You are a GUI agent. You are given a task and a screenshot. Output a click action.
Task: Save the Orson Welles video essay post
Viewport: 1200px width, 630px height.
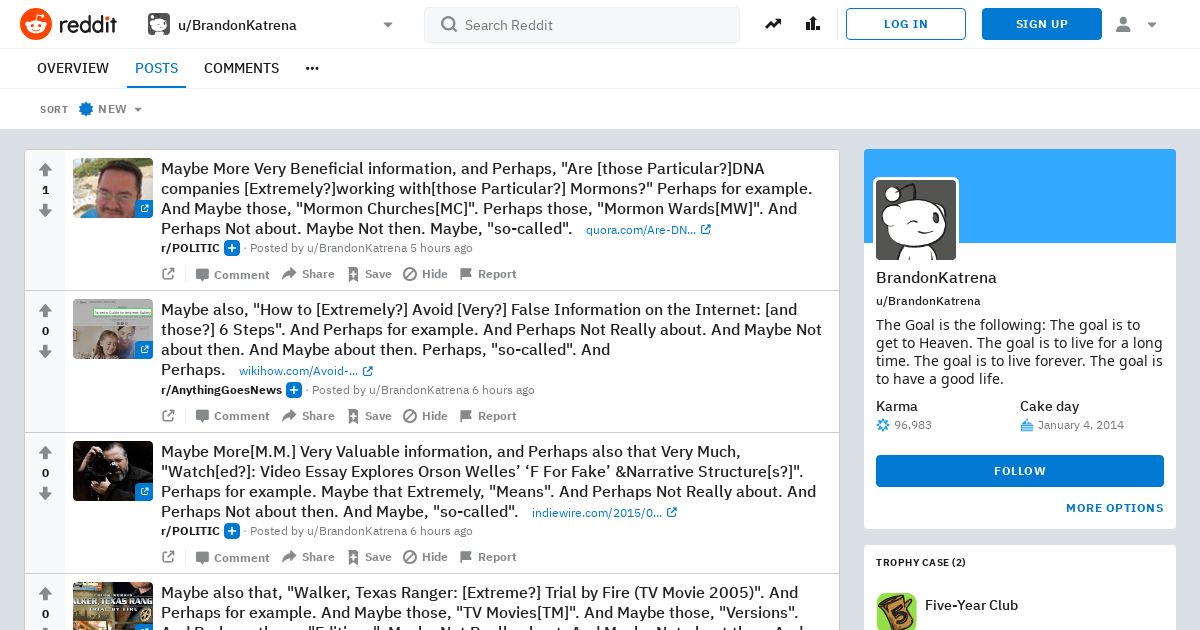pos(369,557)
